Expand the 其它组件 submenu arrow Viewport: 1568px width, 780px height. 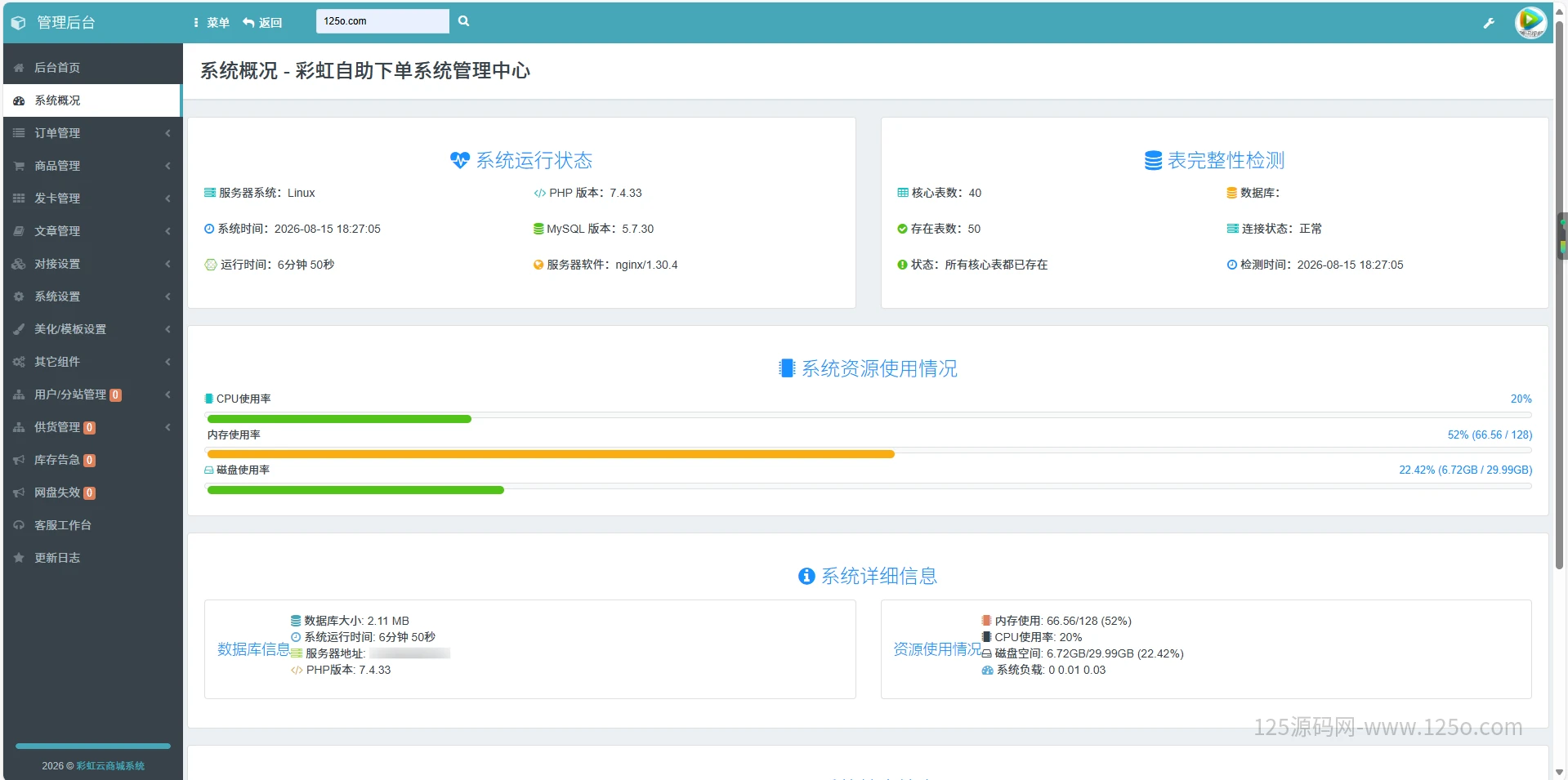coord(168,362)
